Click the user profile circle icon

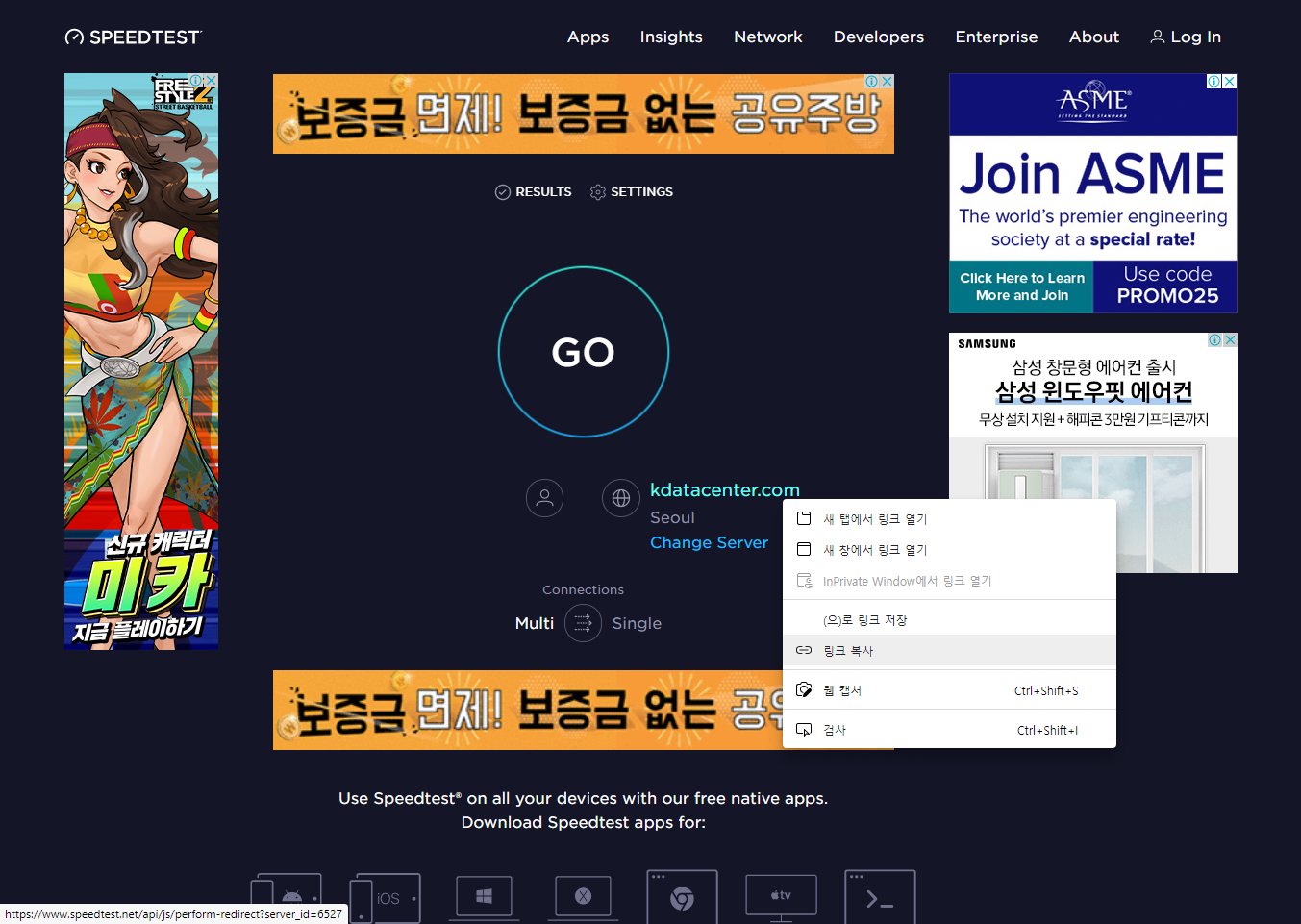[x=544, y=498]
